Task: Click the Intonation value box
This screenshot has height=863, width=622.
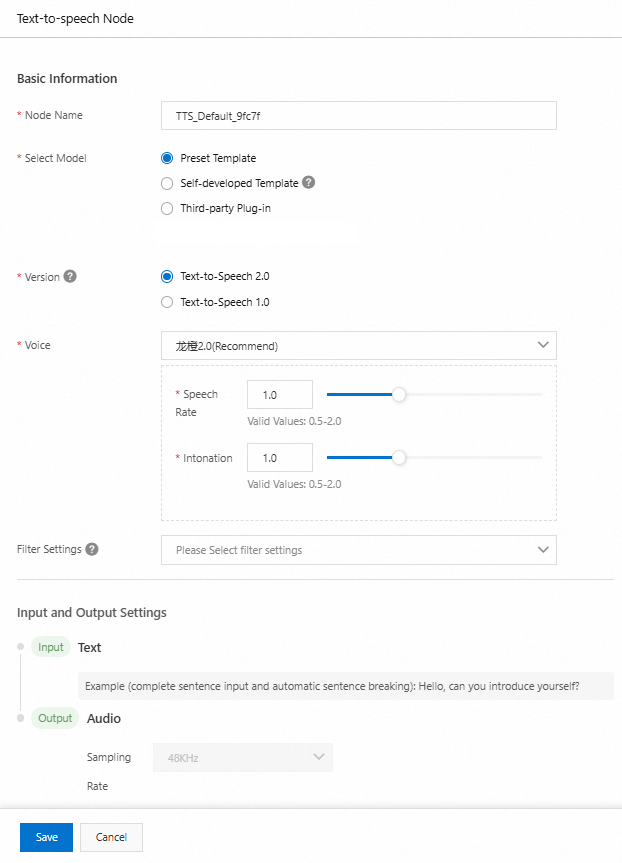Action: pos(280,458)
